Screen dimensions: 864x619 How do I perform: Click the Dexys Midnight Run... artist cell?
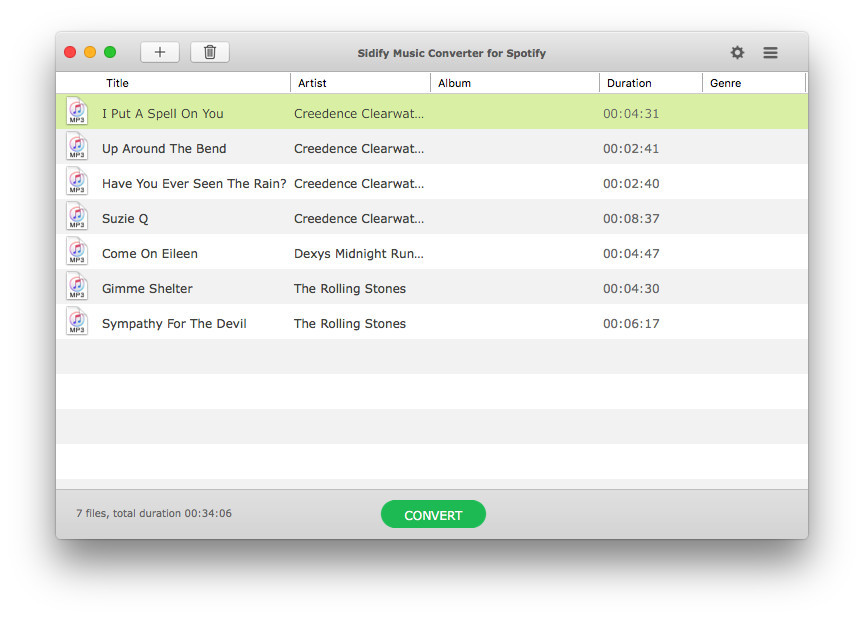click(359, 254)
